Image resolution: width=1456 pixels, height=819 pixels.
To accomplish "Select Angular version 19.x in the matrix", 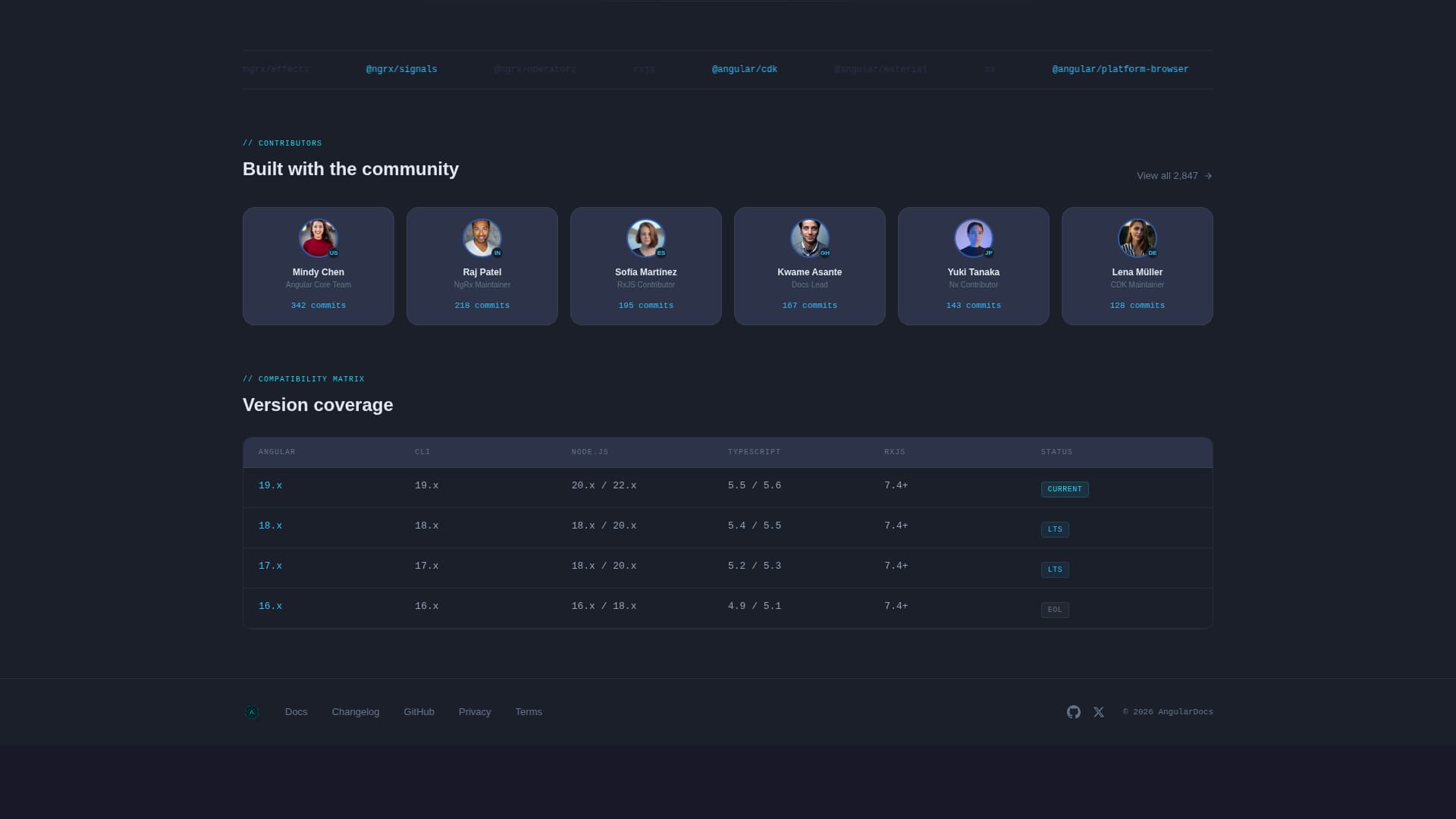I will [x=270, y=485].
